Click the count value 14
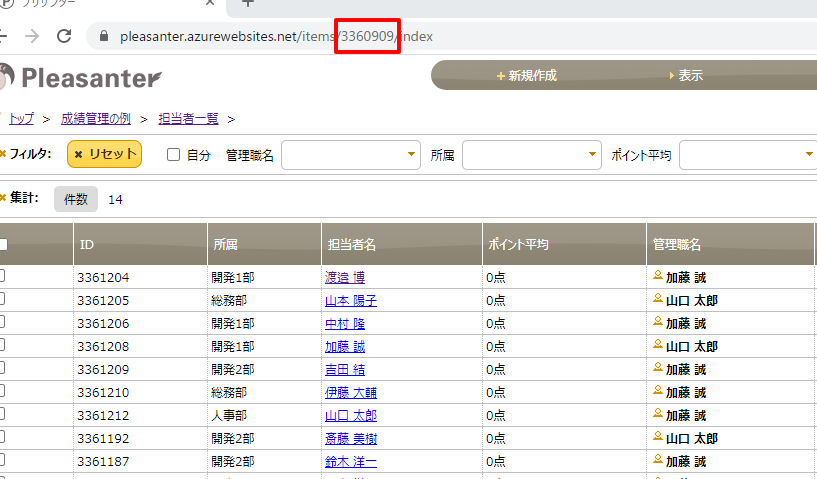Image resolution: width=817 pixels, height=479 pixels. [115, 200]
